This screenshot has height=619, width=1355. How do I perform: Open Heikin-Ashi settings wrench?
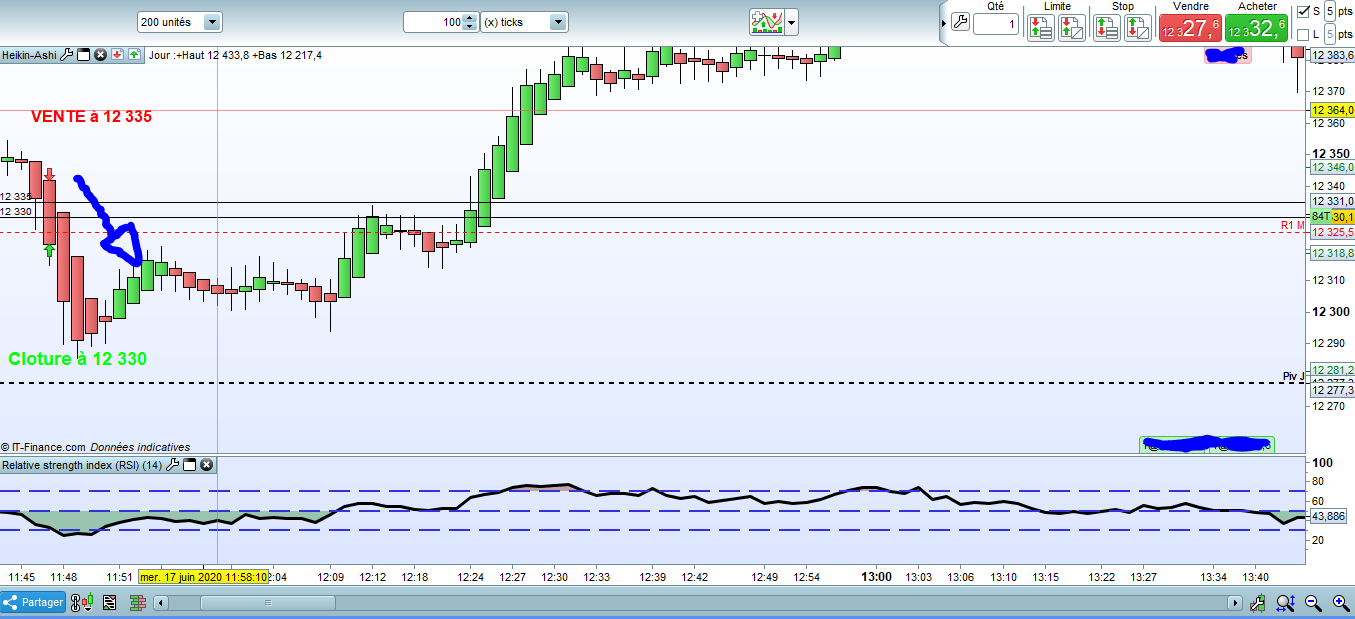coord(67,55)
